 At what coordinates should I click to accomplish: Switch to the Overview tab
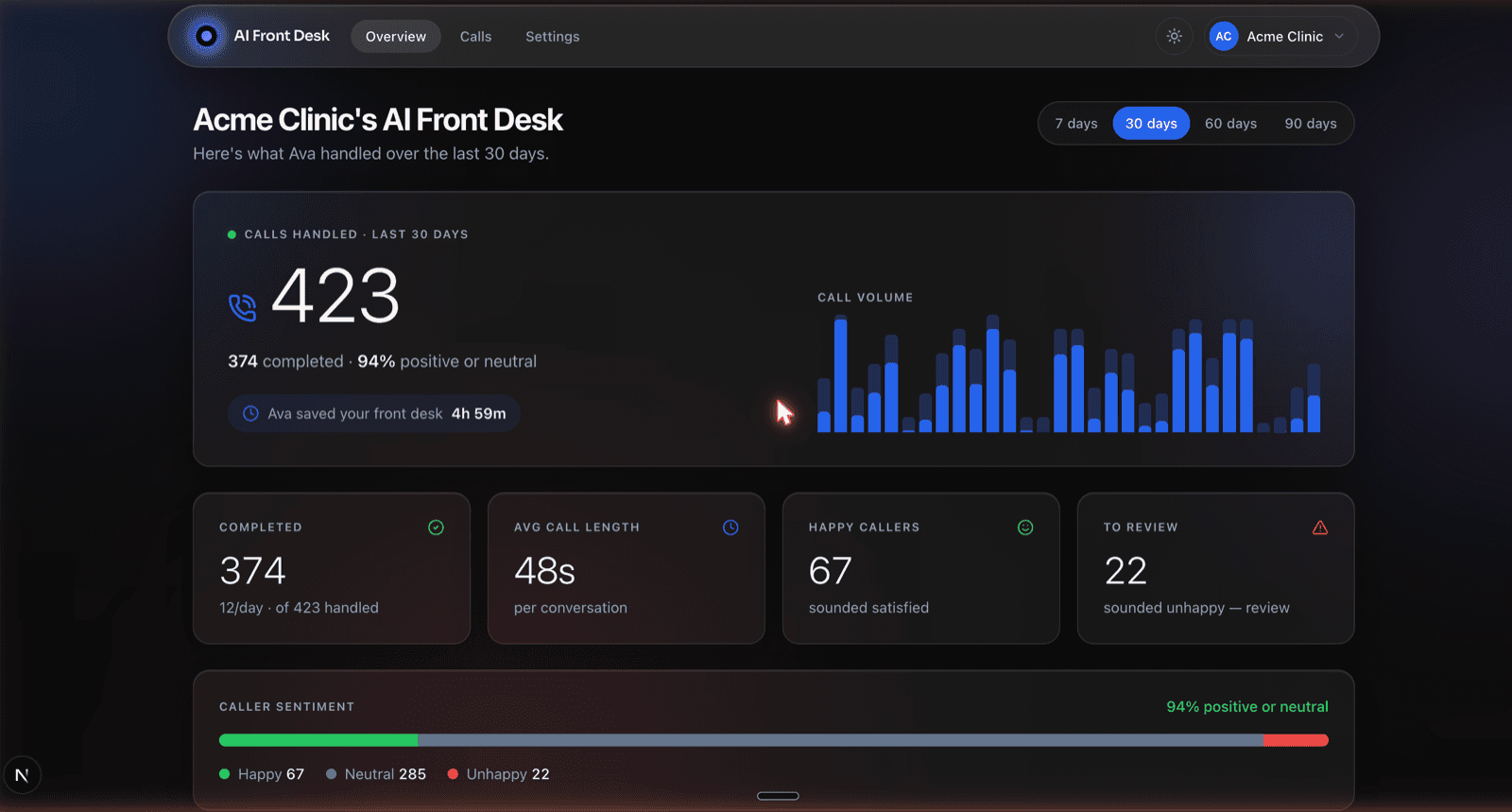[x=396, y=36]
